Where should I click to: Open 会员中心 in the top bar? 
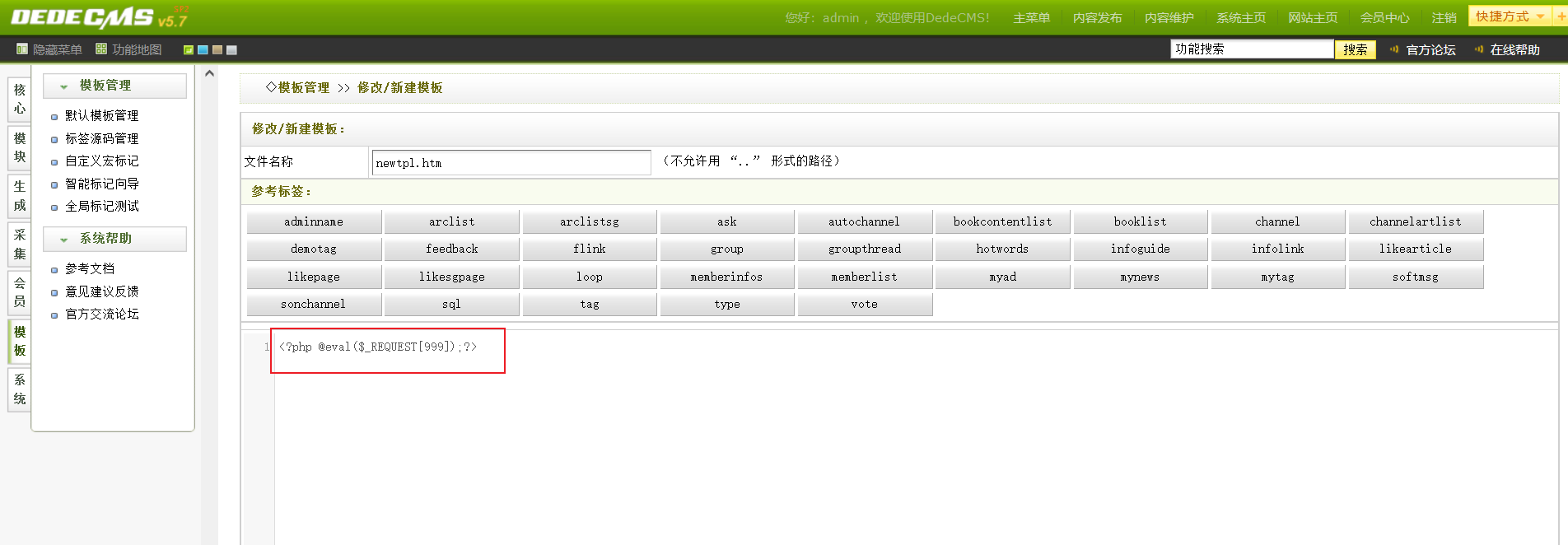(1384, 18)
